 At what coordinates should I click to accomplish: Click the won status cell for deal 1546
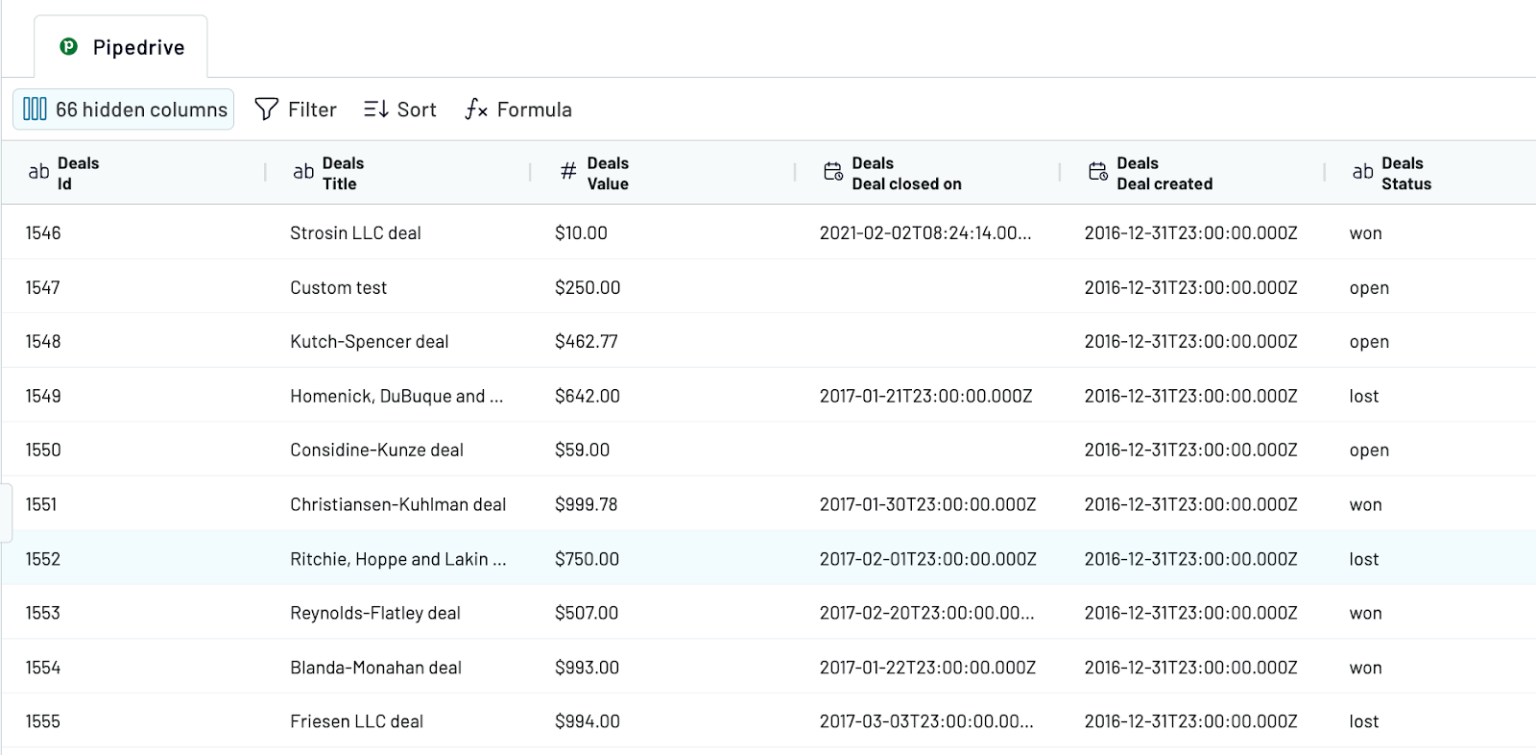point(1366,233)
